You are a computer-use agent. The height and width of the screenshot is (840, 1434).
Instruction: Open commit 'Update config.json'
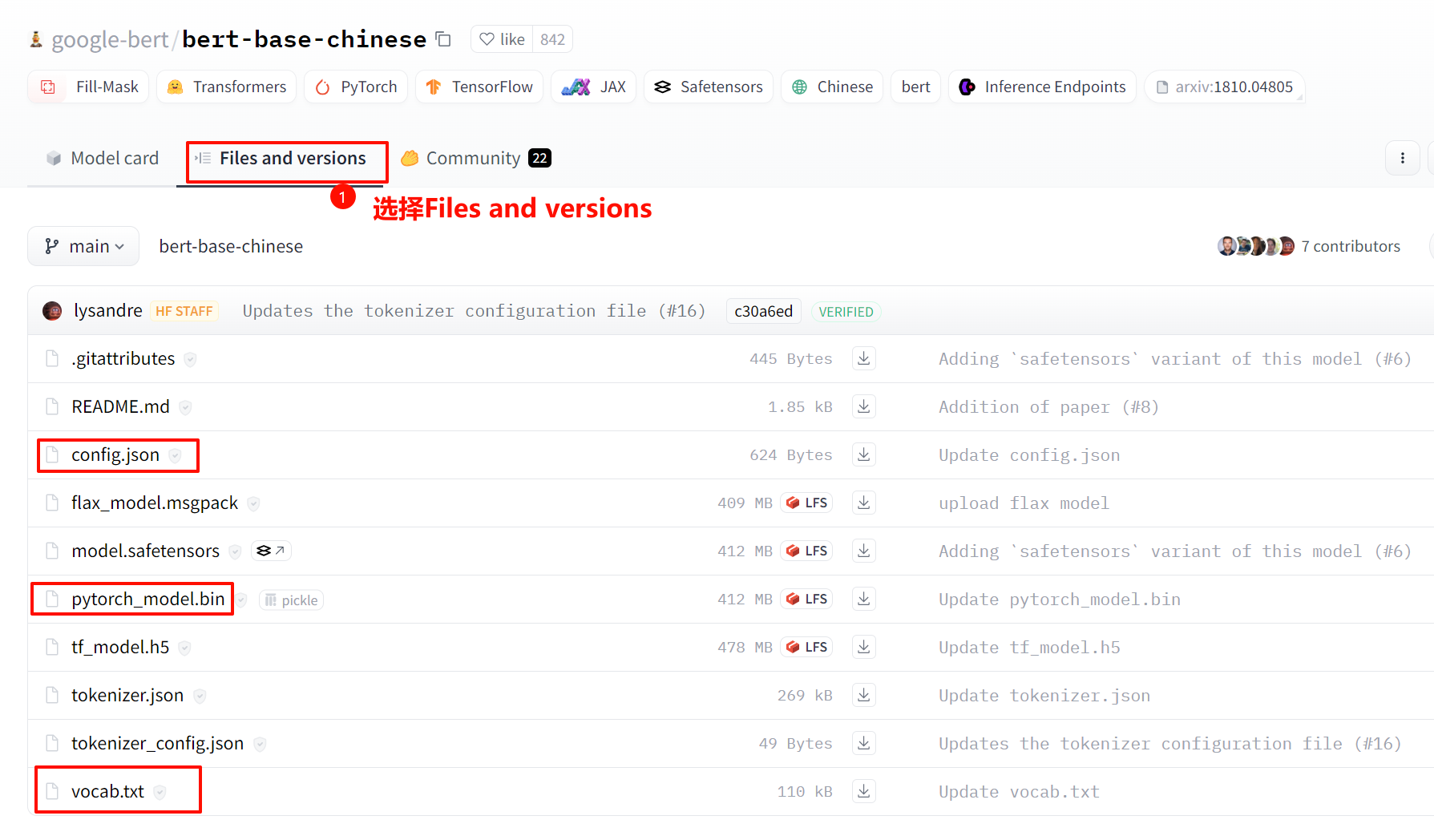click(x=1029, y=455)
